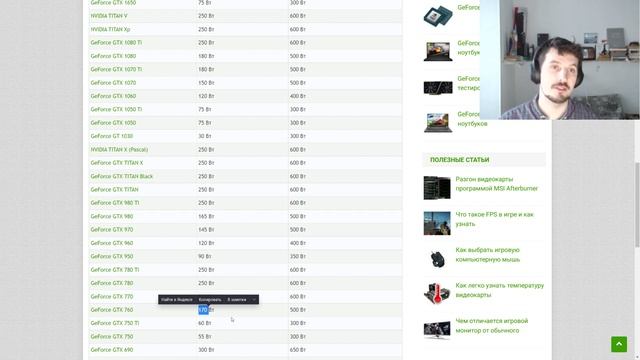
Task: Open the 'Разгон видеокарты программой MSI Afterburner' link
Action: click(496, 184)
